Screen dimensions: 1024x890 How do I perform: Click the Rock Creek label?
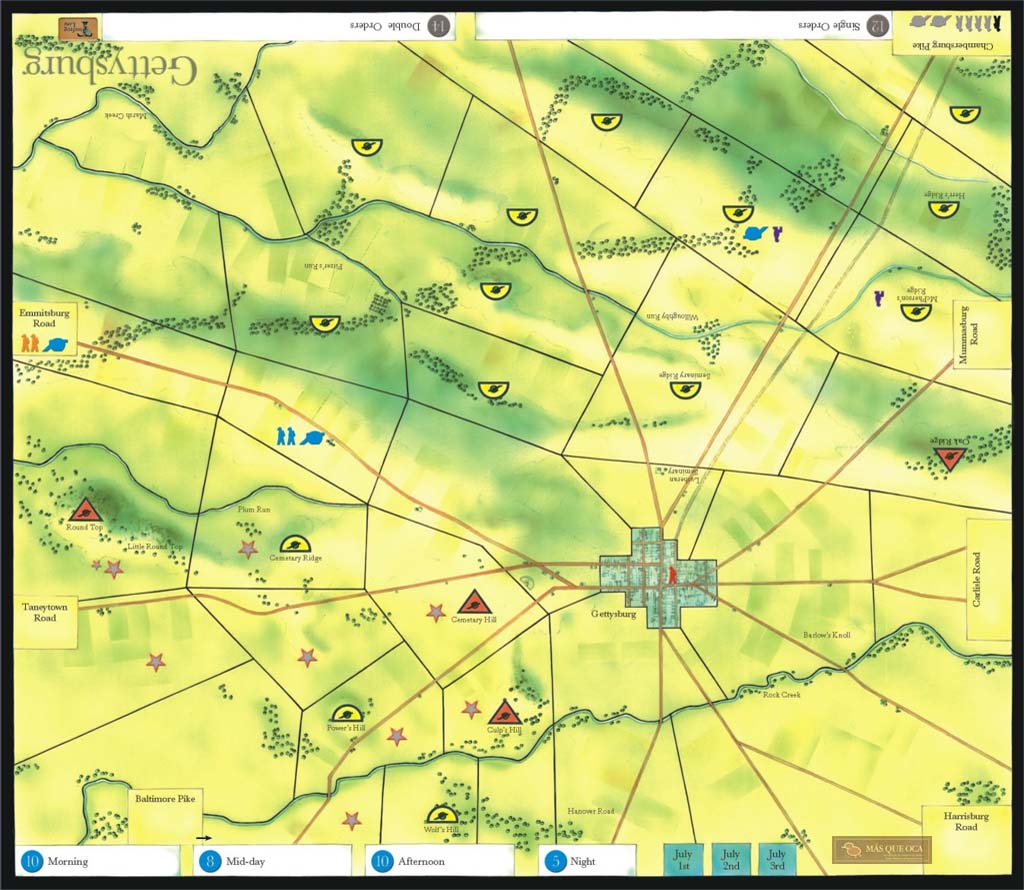[782, 695]
